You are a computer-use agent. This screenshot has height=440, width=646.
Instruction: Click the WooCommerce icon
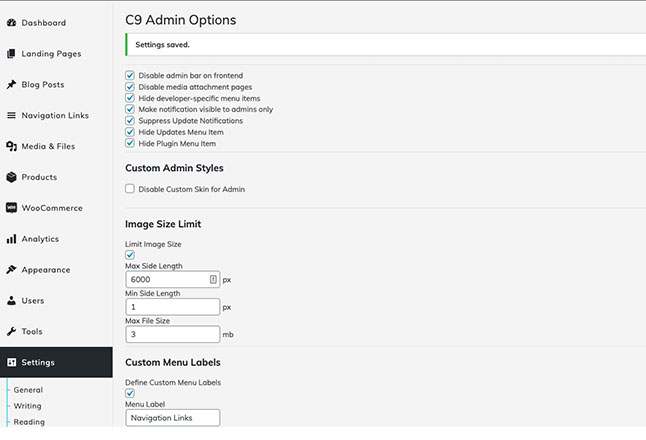click(x=12, y=208)
